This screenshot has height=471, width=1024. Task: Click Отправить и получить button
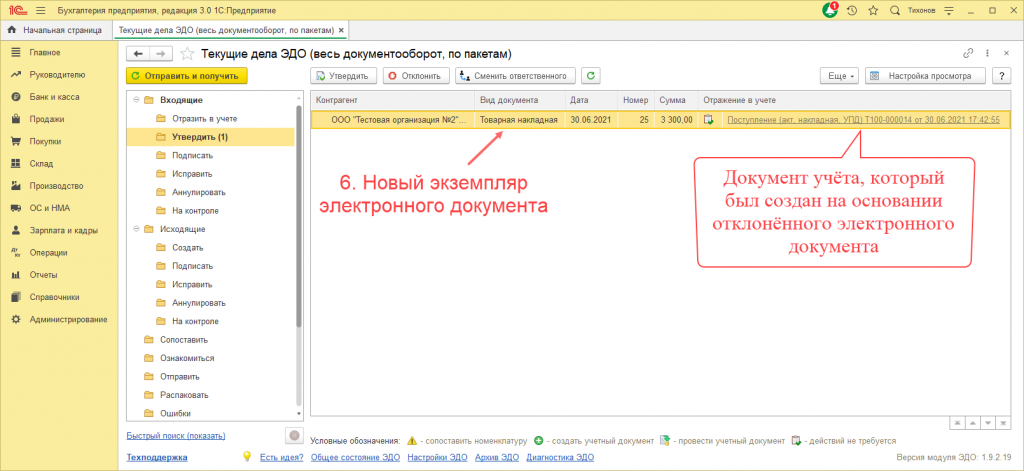[x=187, y=76]
